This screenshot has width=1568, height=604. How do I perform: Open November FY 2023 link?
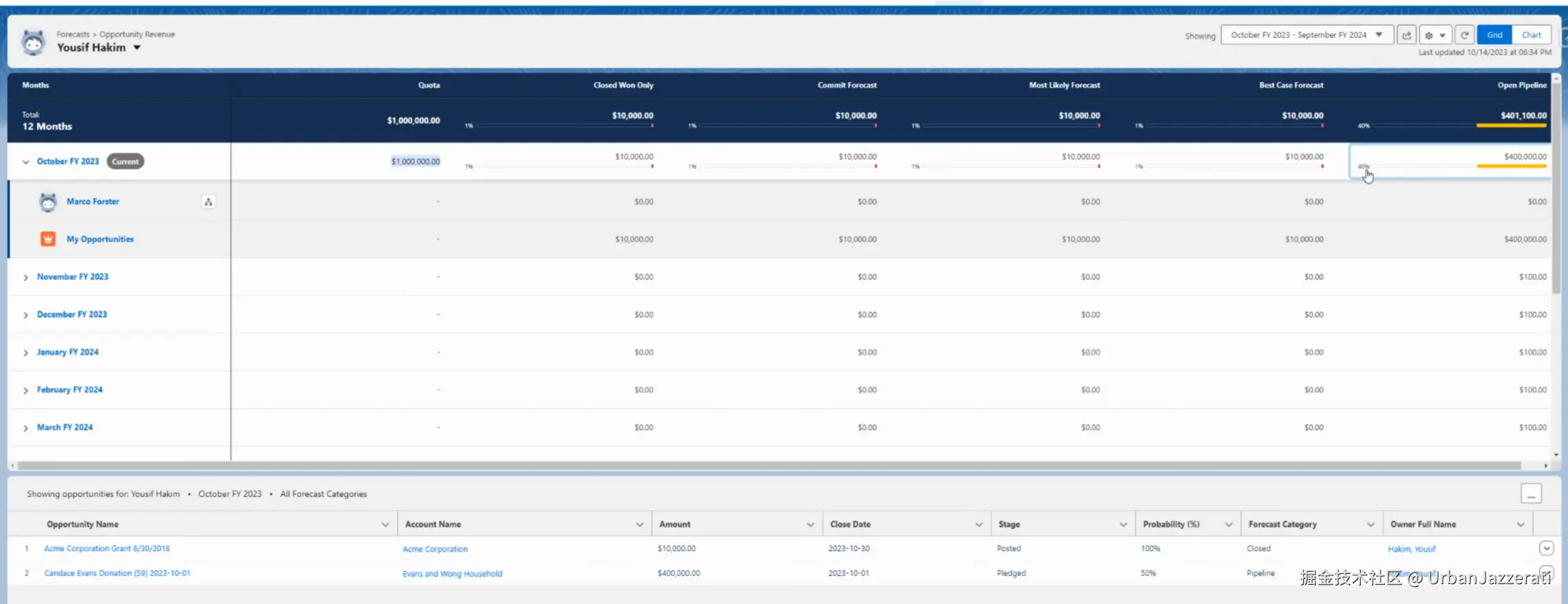[x=73, y=276]
